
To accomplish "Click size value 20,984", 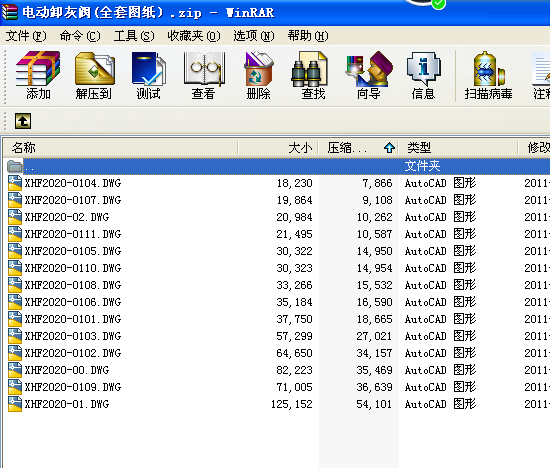I will click(x=294, y=217).
